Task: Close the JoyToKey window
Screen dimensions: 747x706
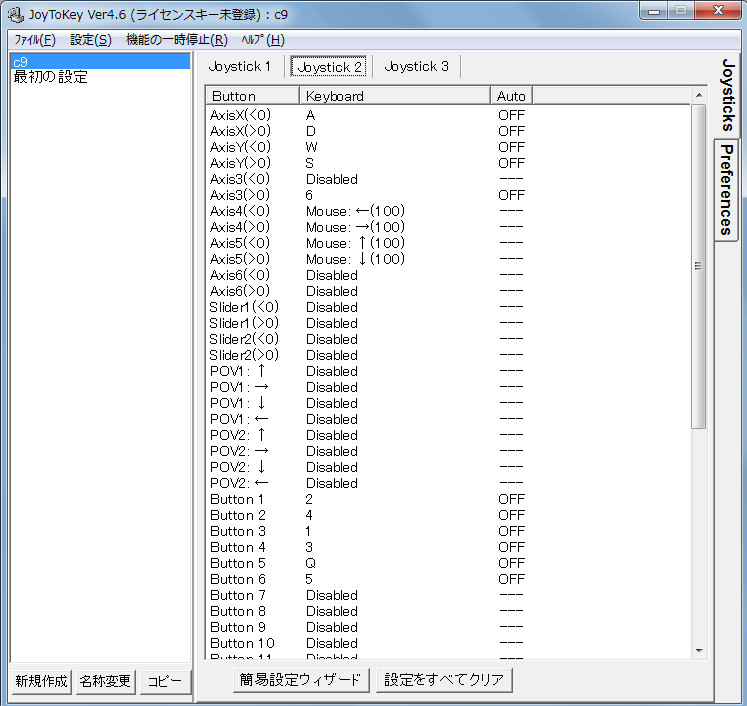Action: click(717, 10)
